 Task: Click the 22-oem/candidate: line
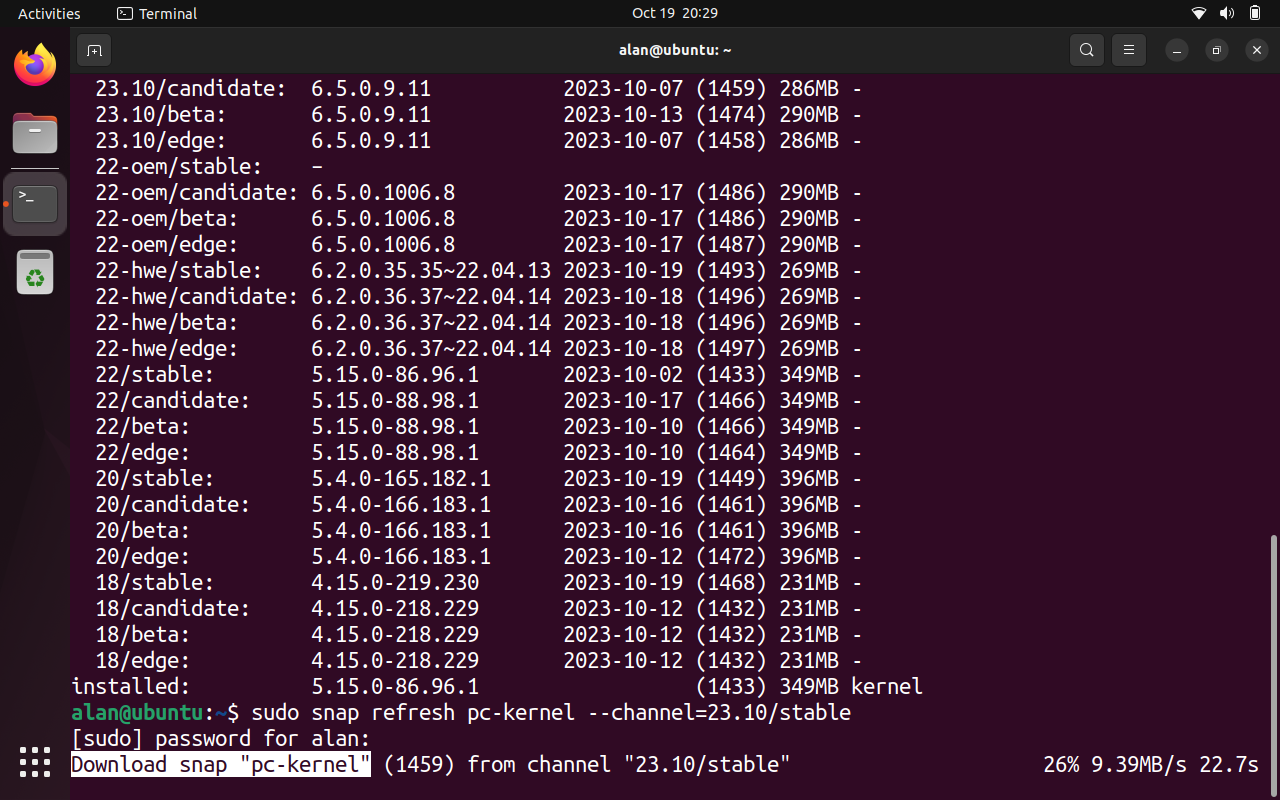click(478, 193)
